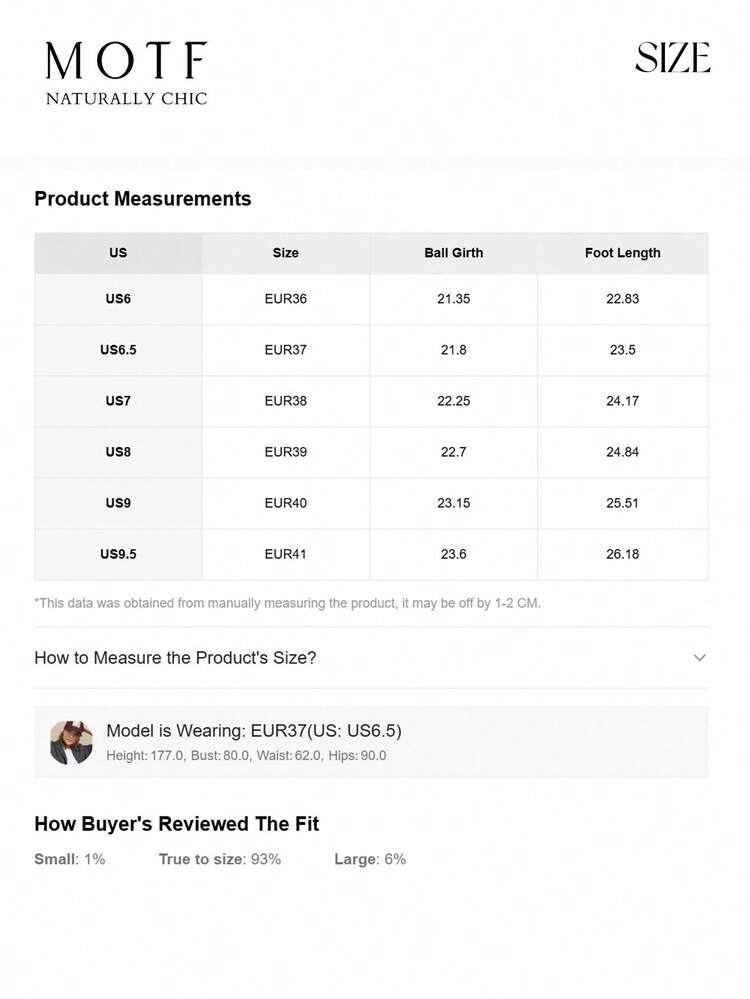Screen dimensions: 750x999
Task: Click the True to size 93% rating
Action: [x=219, y=859]
